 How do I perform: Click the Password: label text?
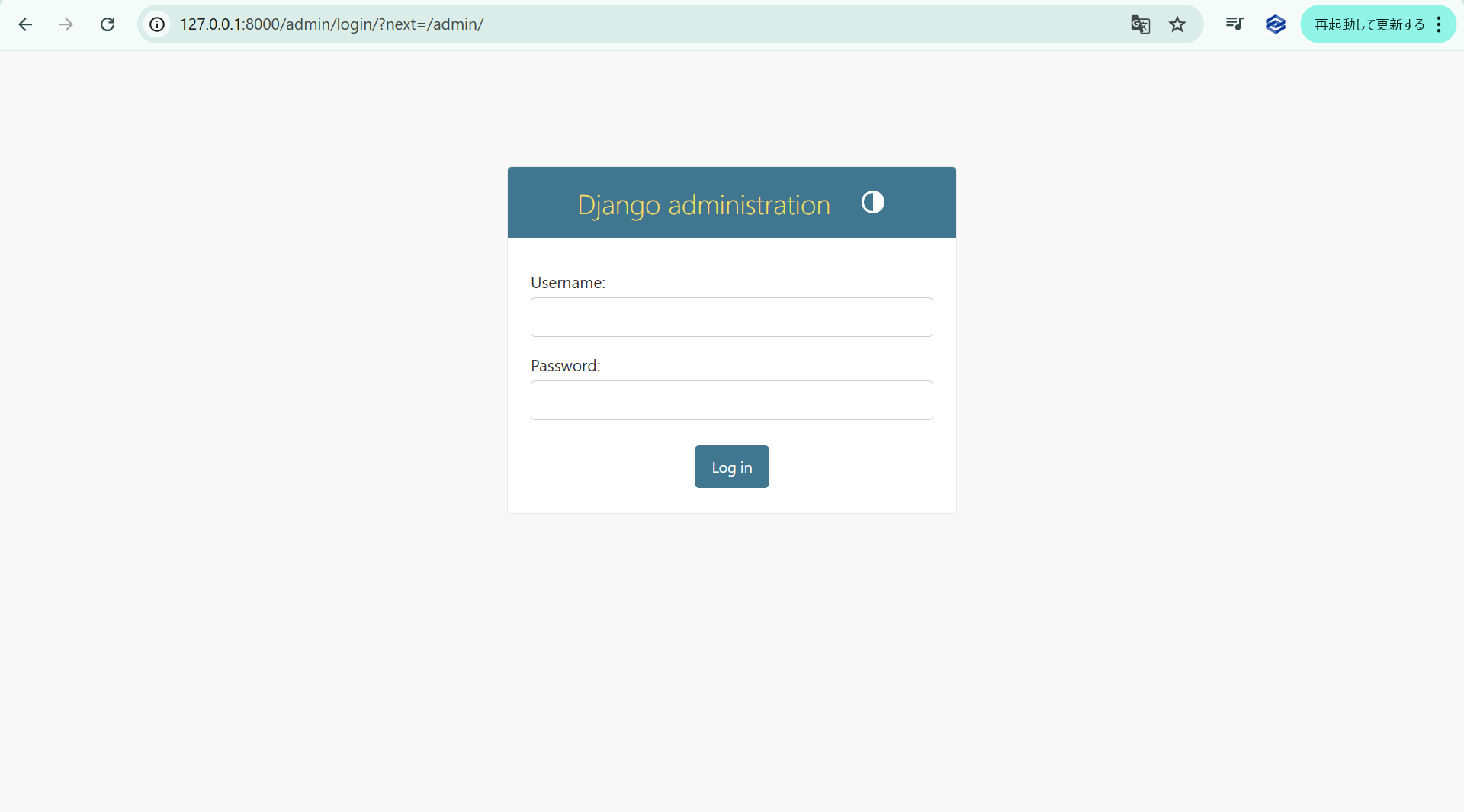[565, 366]
